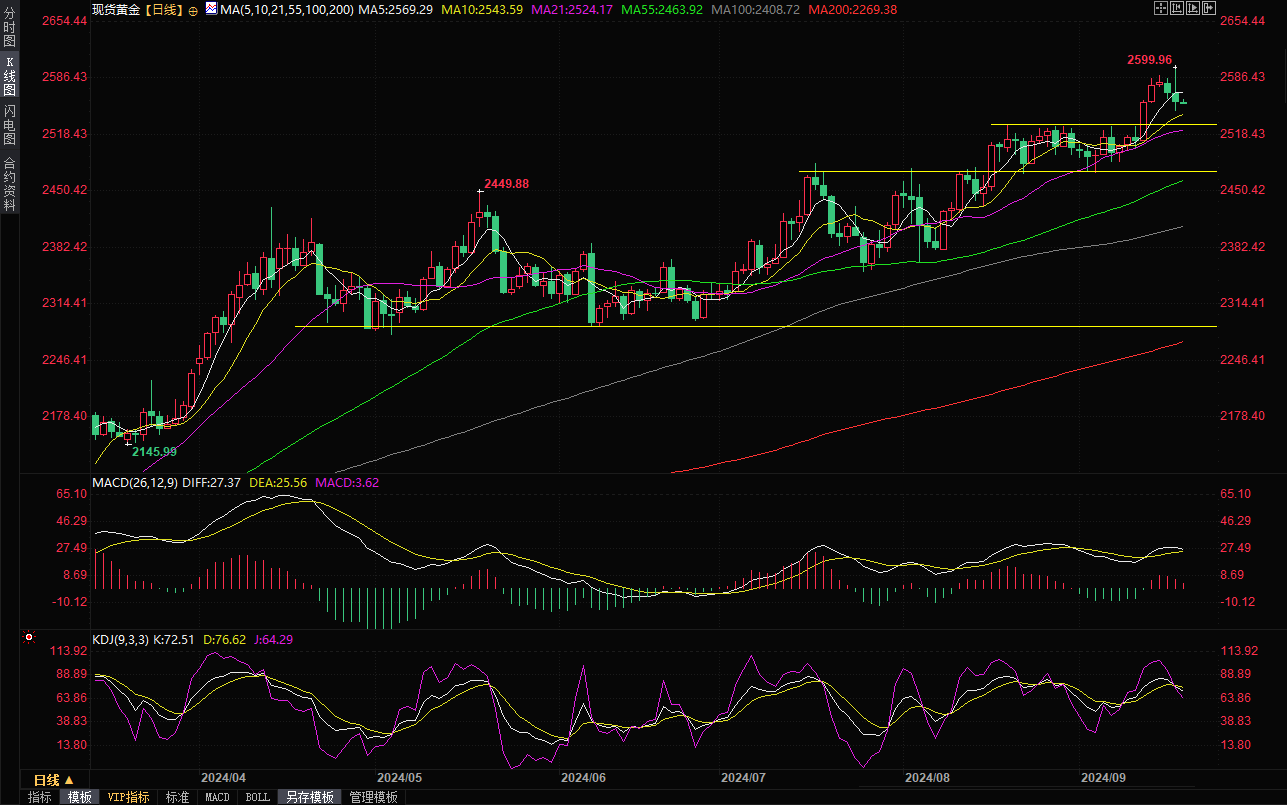Click the chart playback icon at top right

pyautogui.click(x=1194, y=9)
